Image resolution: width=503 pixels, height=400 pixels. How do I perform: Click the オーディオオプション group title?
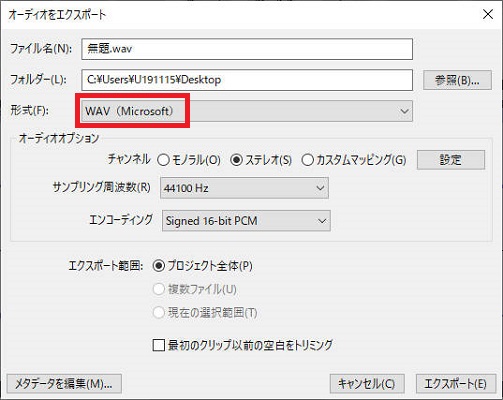click(59, 138)
